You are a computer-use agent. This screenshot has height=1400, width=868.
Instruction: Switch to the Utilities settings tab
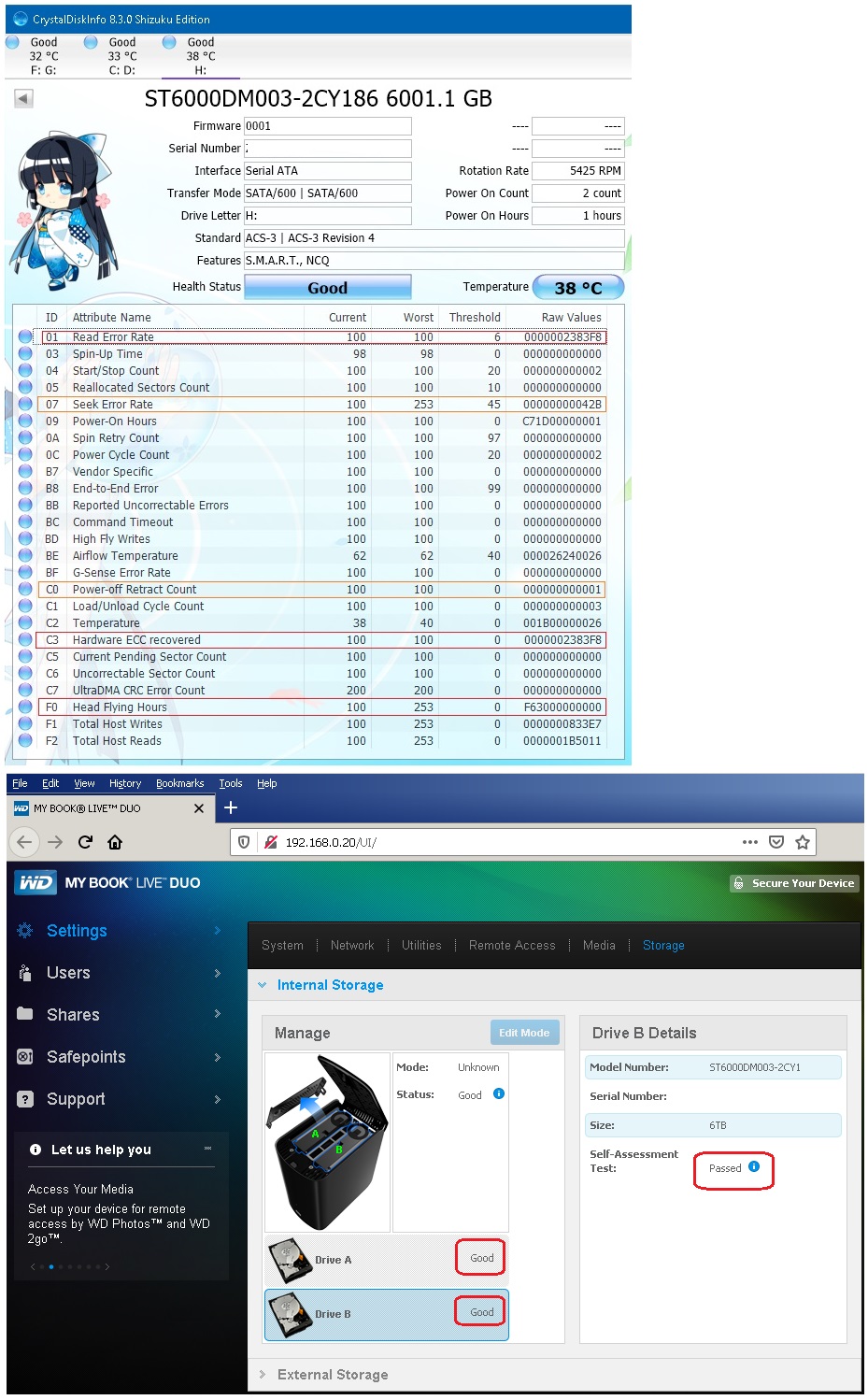tap(421, 946)
